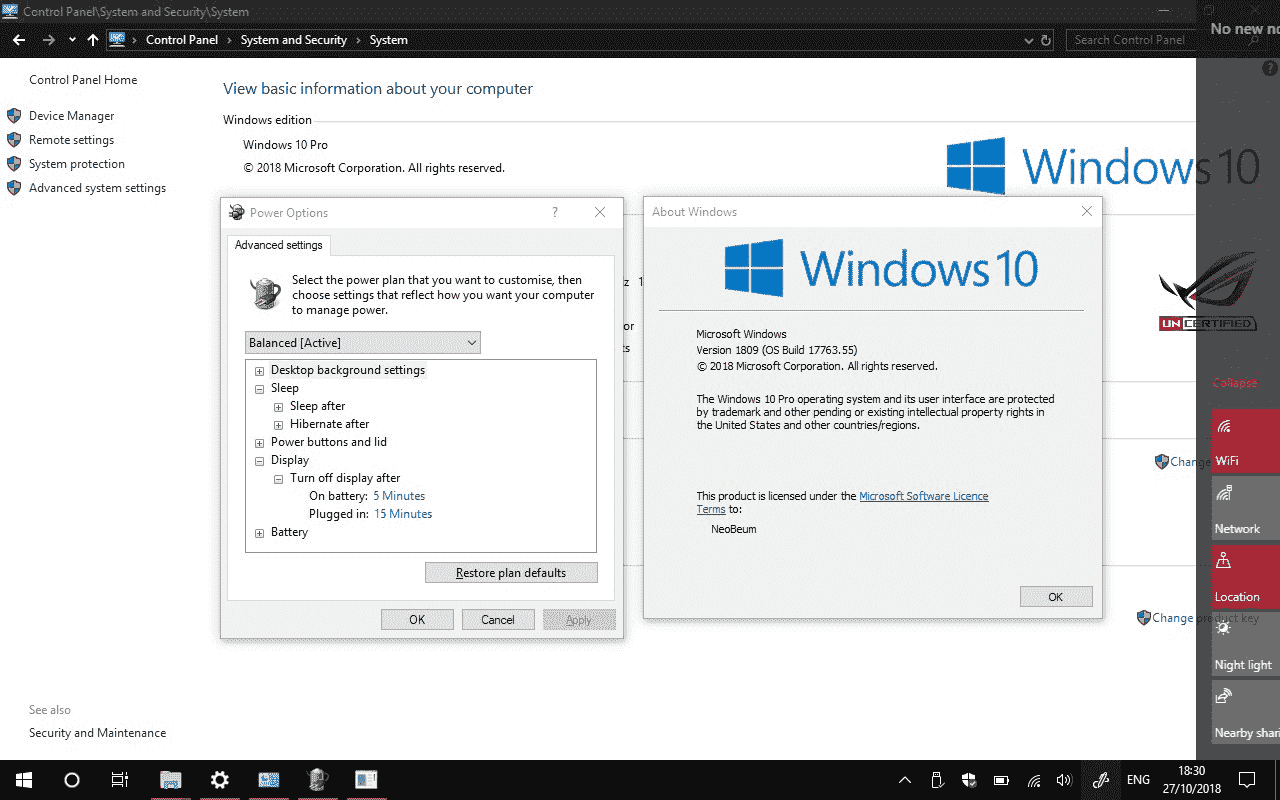The width and height of the screenshot is (1280, 800).
Task: Toggle the Nearby sharing quick action
Action: point(1246,713)
